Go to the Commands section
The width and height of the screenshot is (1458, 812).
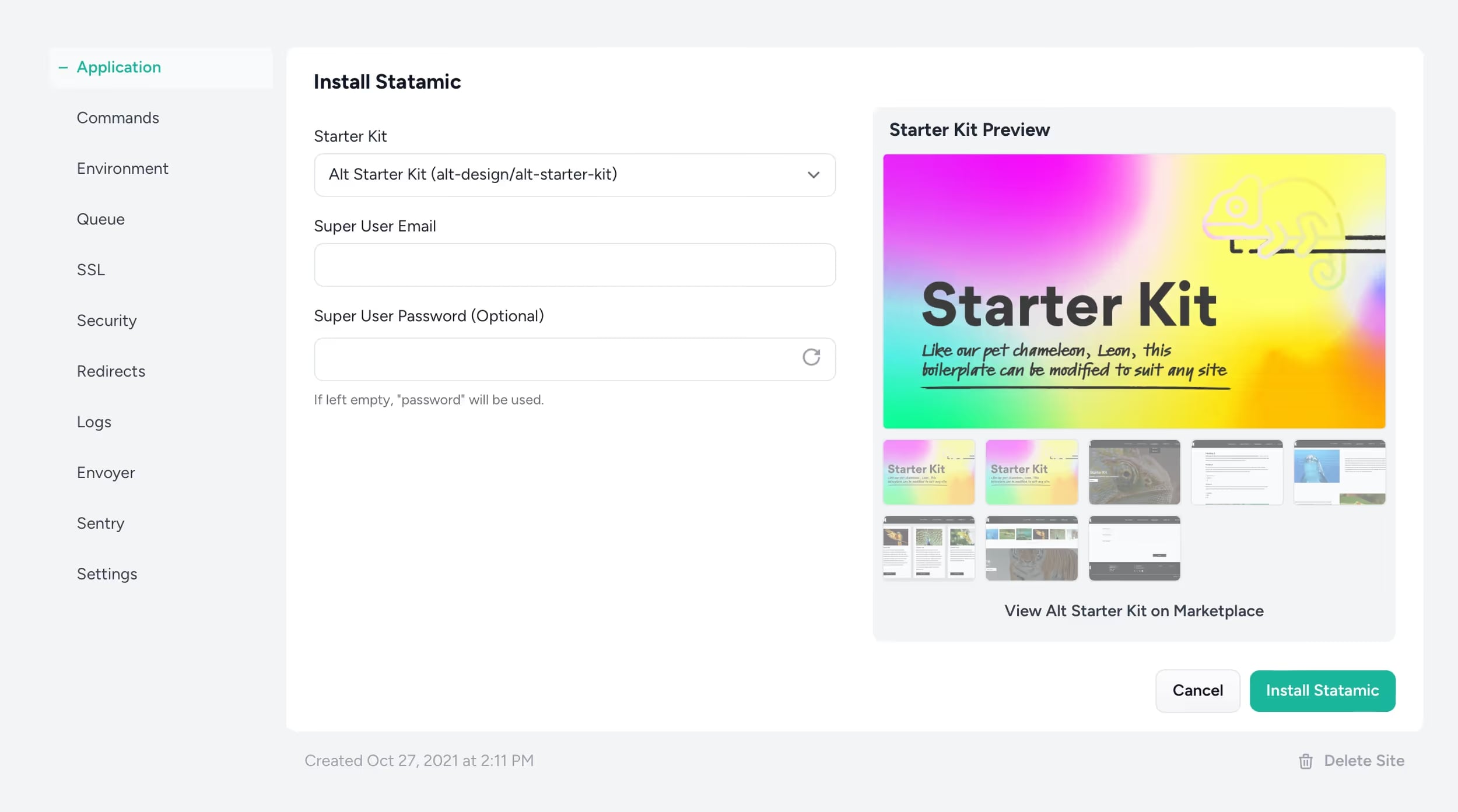(118, 118)
